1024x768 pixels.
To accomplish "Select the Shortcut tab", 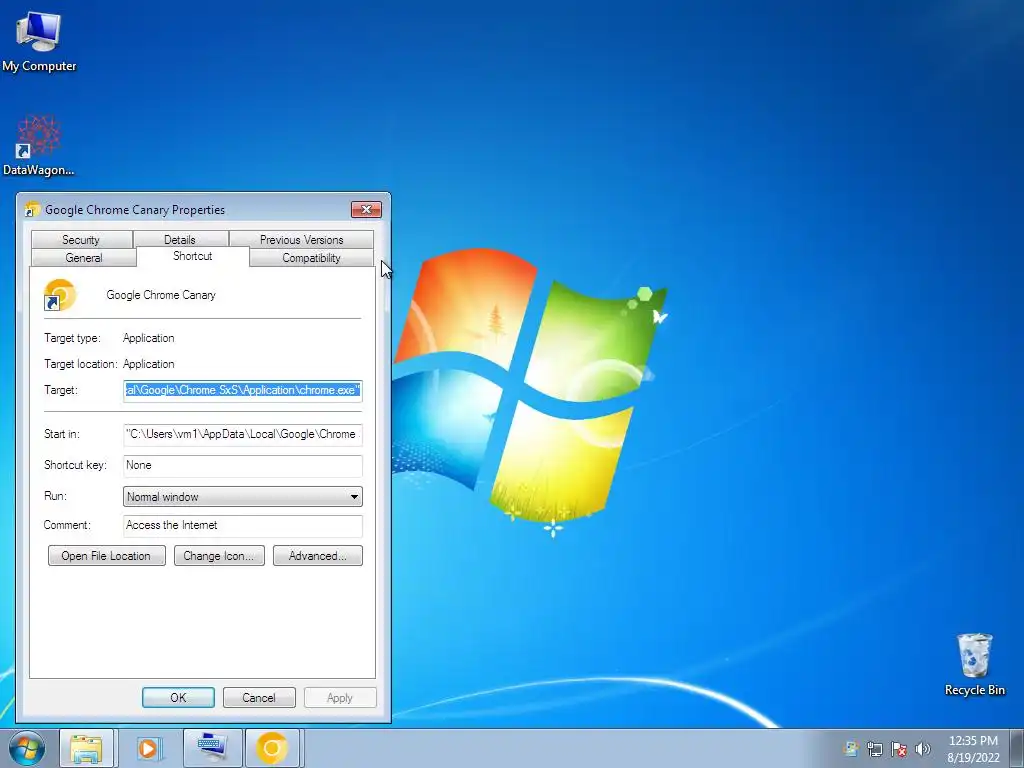I will tap(193, 256).
